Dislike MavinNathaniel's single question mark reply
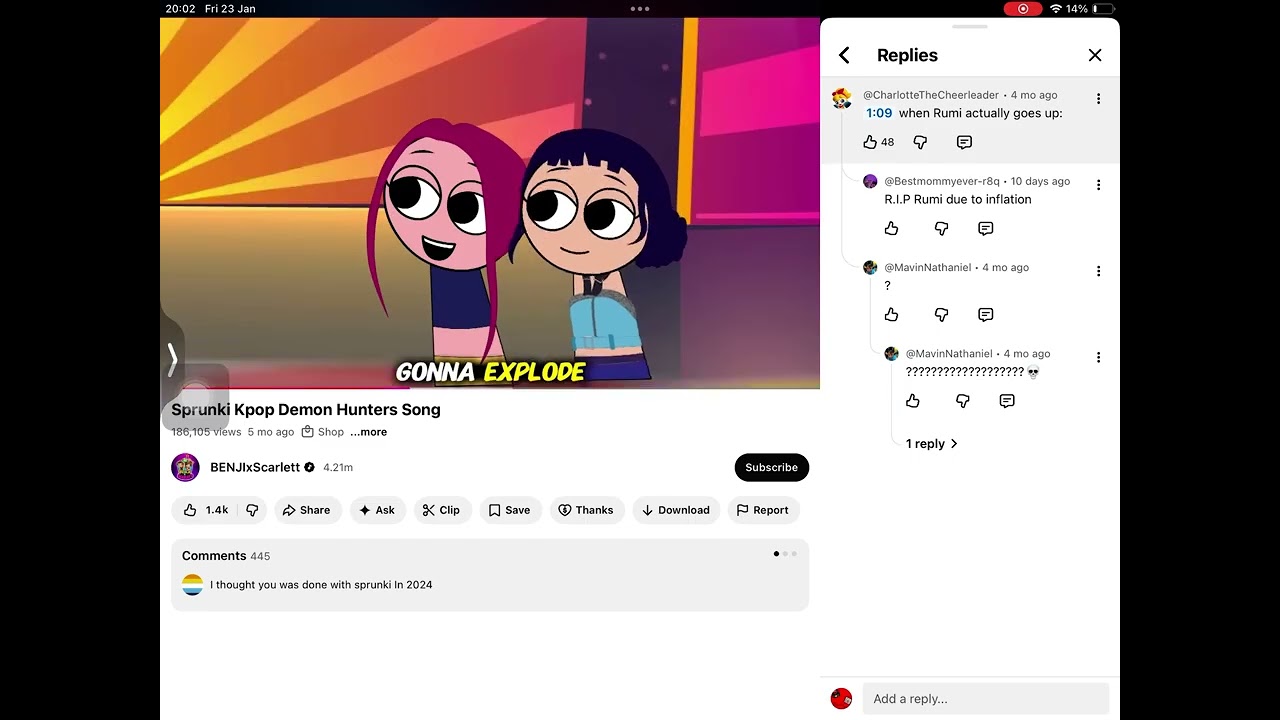This screenshot has width=1280, height=720. [x=941, y=315]
